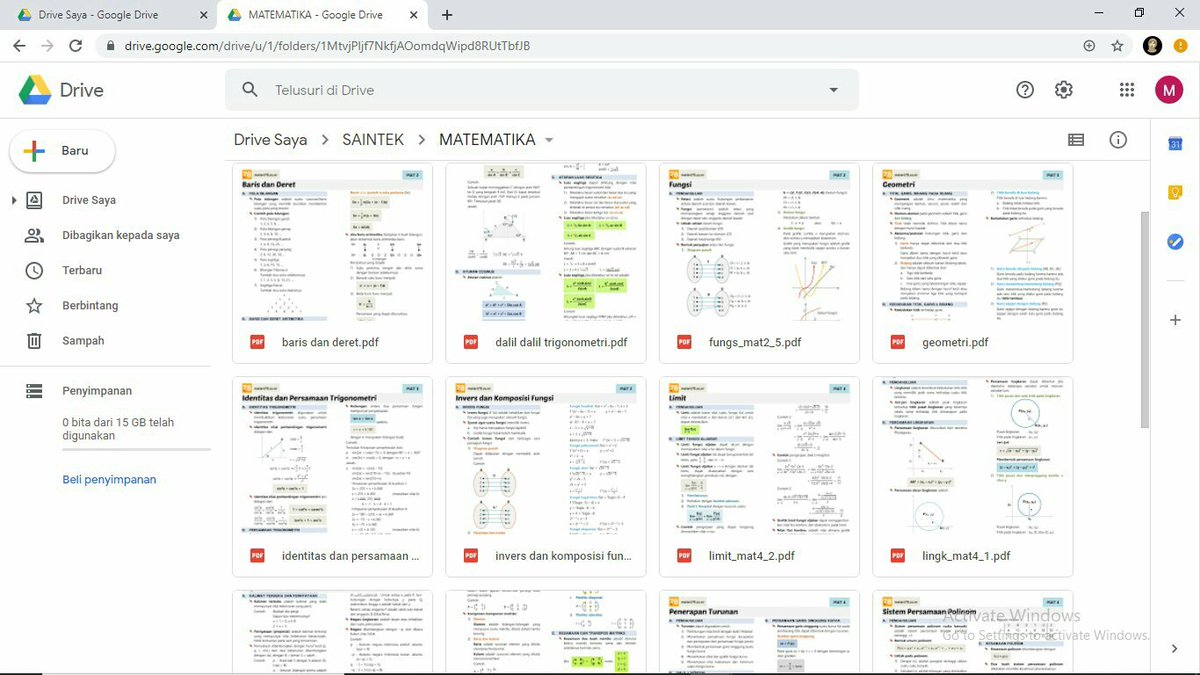This screenshot has height=675, width=1200.
Task: Open Drive search options dropdown arrow
Action: [x=834, y=90]
